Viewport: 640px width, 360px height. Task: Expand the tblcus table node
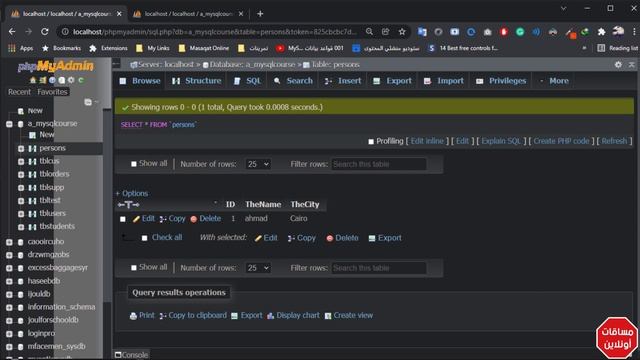click(x=21, y=162)
